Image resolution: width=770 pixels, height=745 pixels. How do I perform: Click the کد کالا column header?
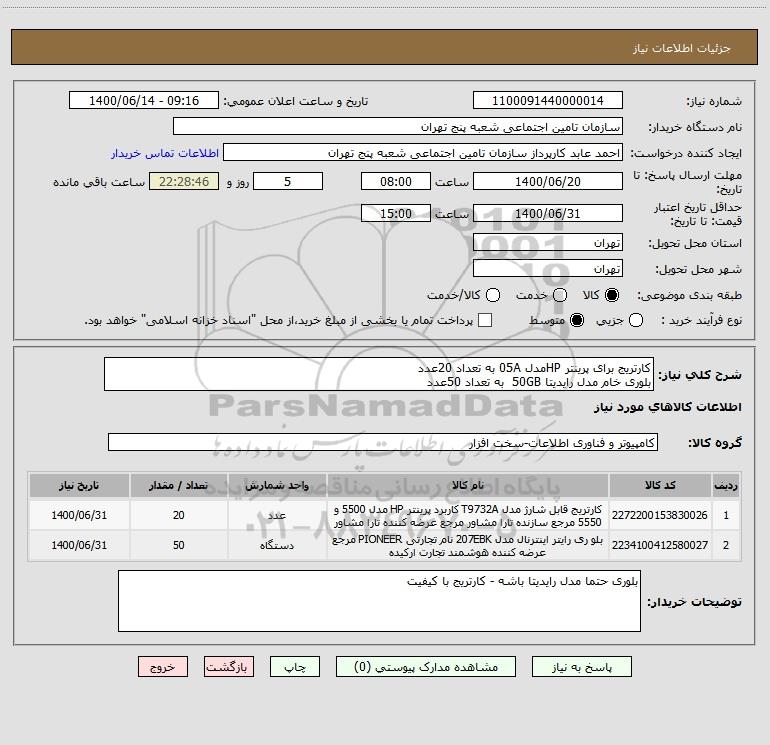click(660, 485)
